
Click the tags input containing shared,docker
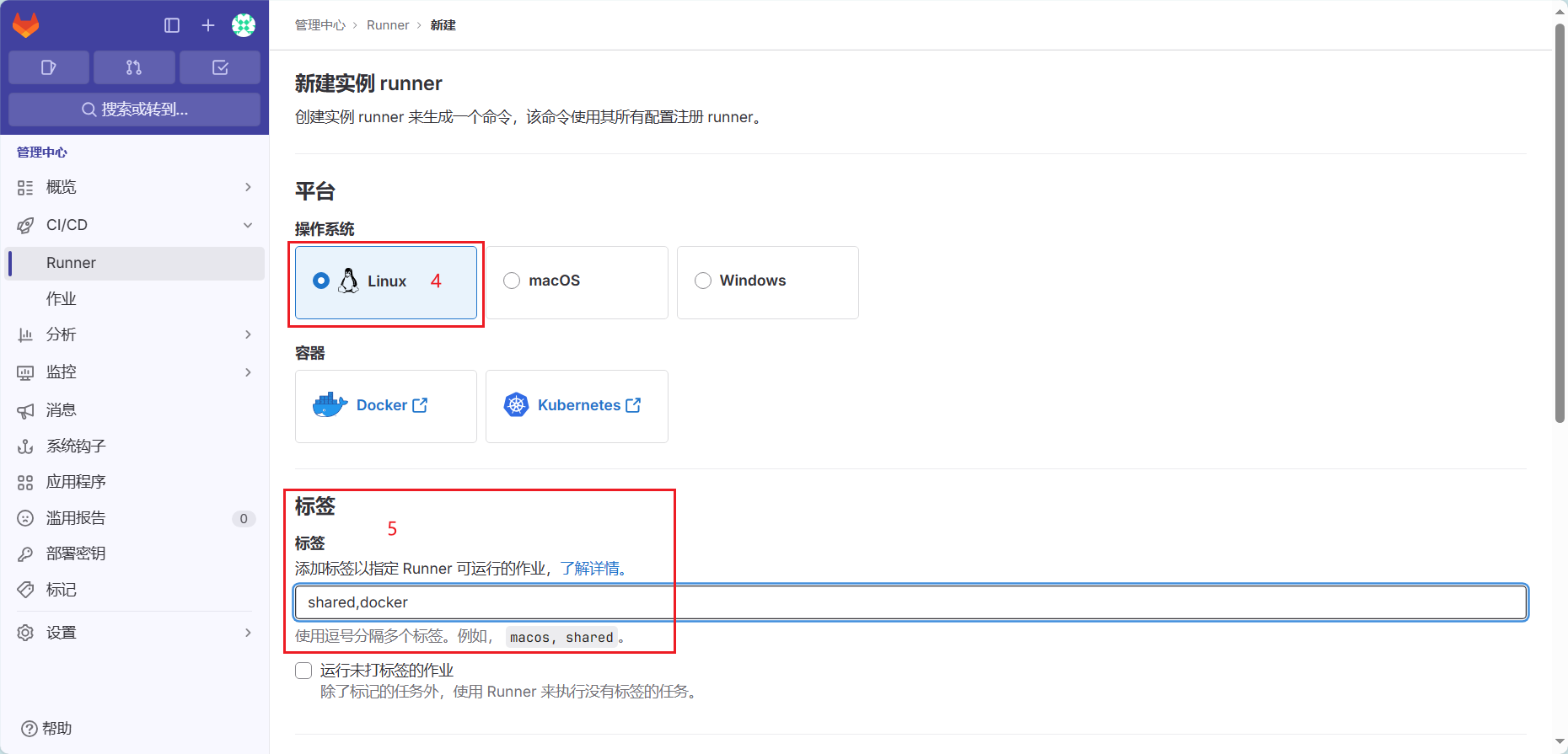pos(910,602)
